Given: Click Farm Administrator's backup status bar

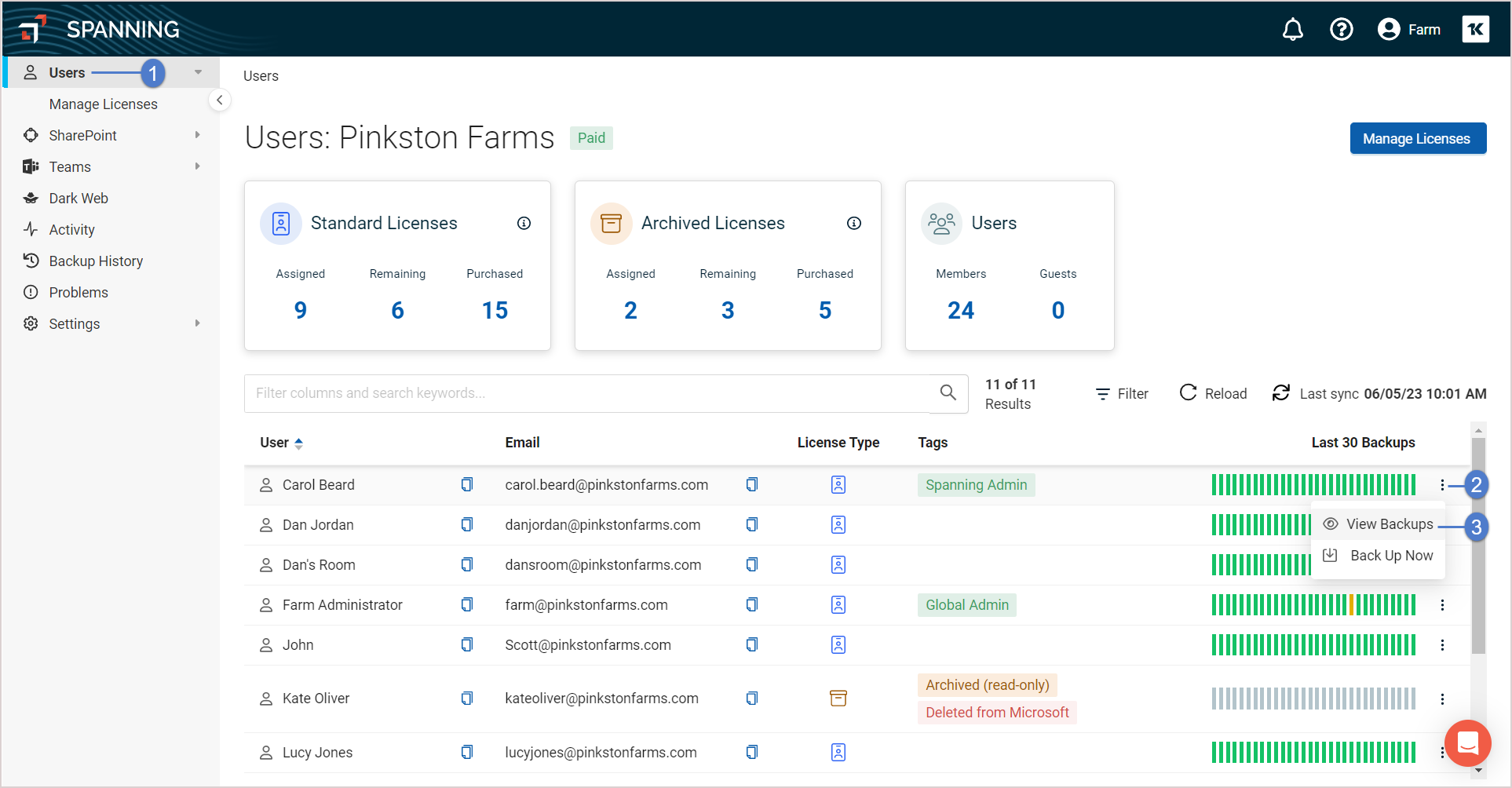Looking at the screenshot, I should coord(1313,605).
